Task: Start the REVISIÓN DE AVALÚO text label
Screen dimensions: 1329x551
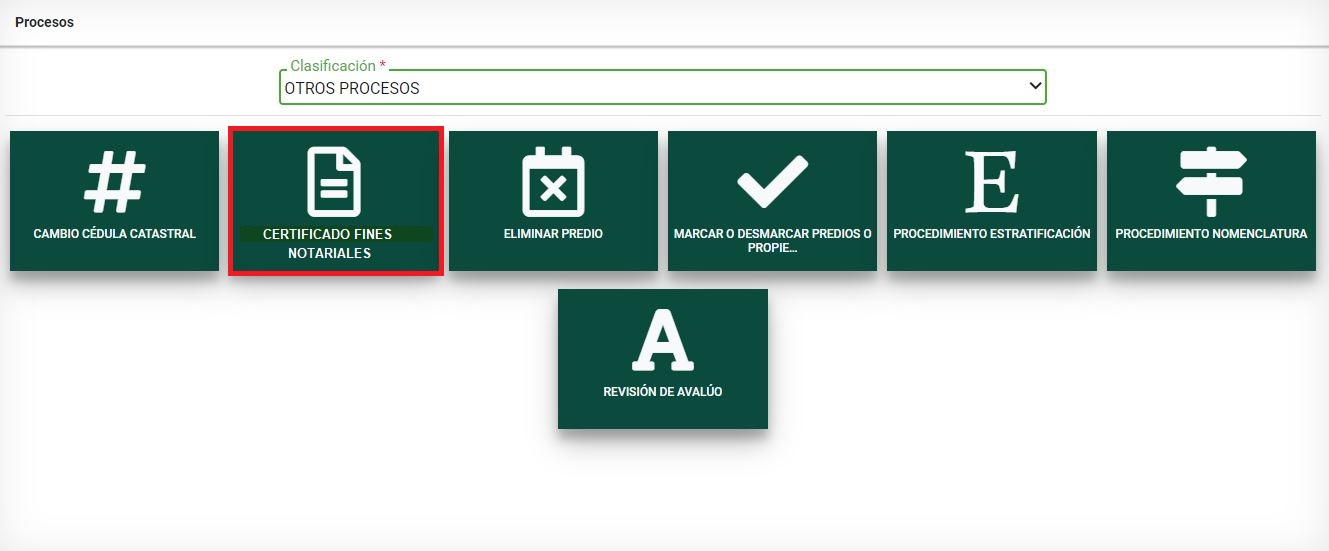Action: (662, 392)
